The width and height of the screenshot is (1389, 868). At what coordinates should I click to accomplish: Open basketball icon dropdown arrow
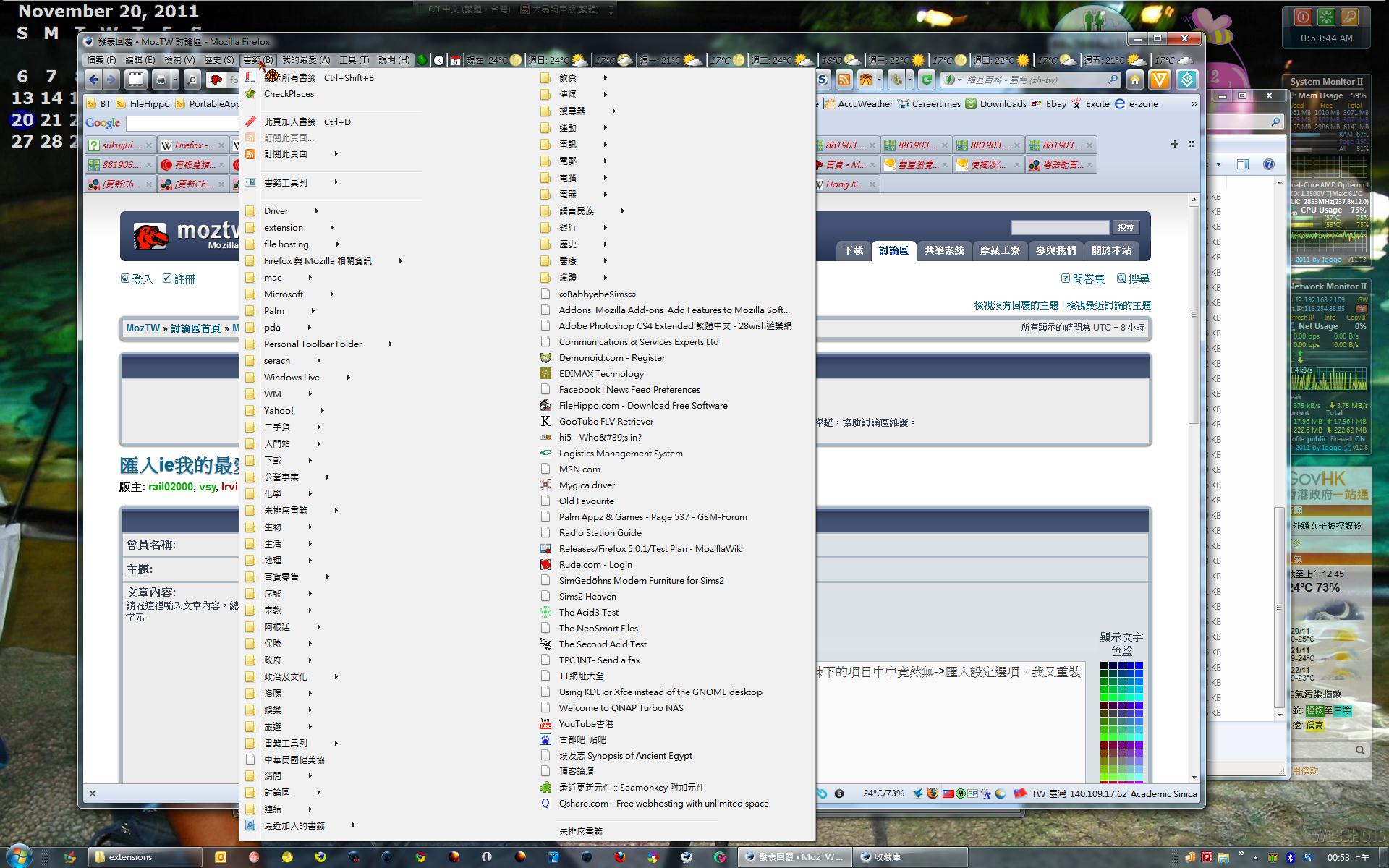(879, 80)
